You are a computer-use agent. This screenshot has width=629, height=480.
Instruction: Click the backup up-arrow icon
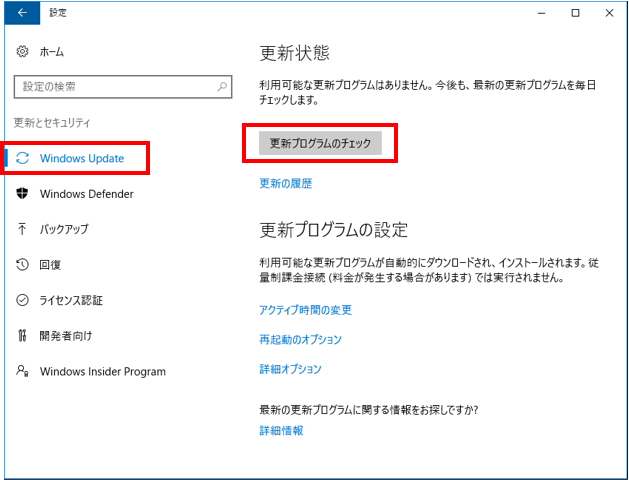point(22,229)
